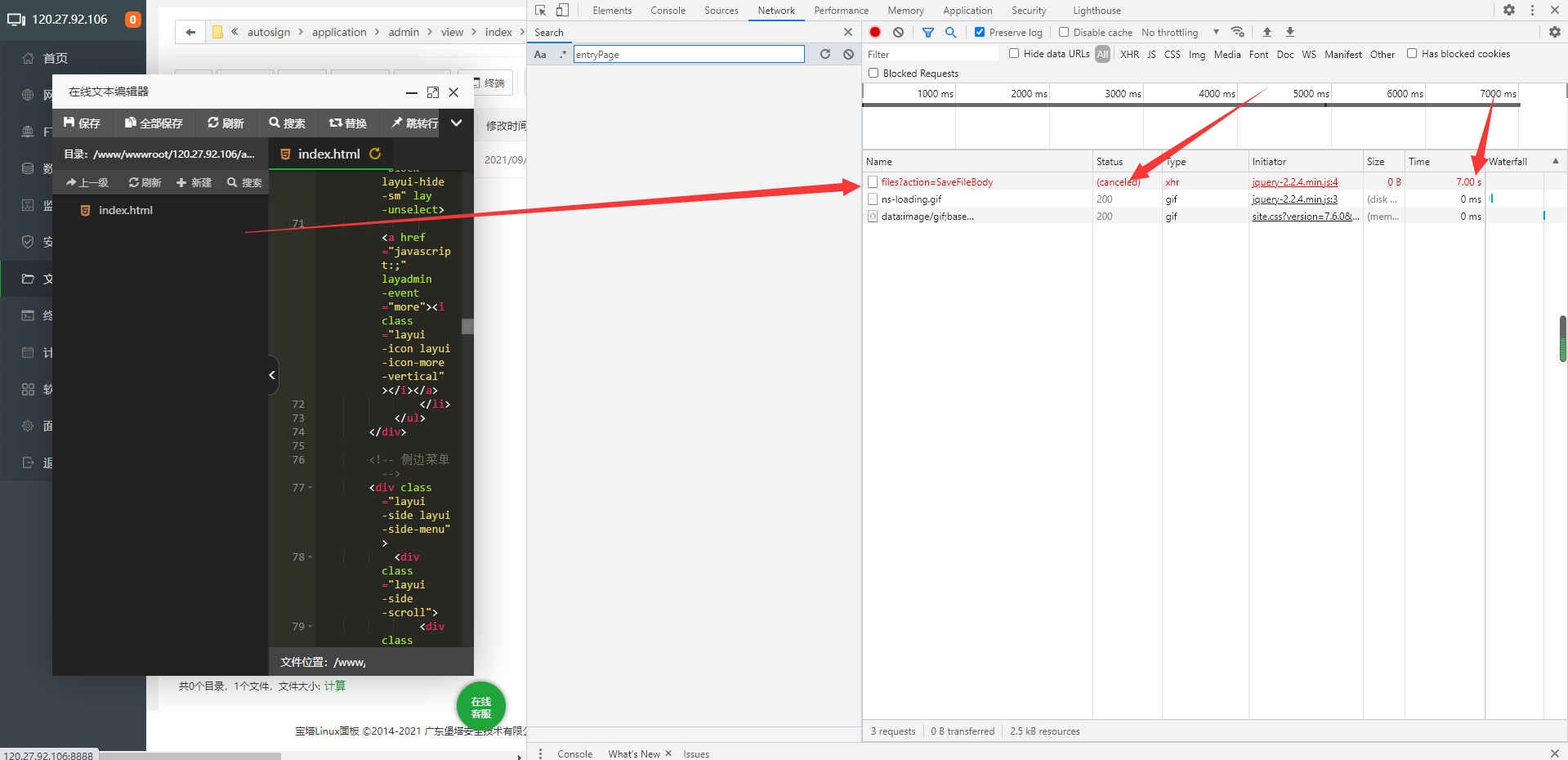Toggle Blocked Requests checkbox

873,73
